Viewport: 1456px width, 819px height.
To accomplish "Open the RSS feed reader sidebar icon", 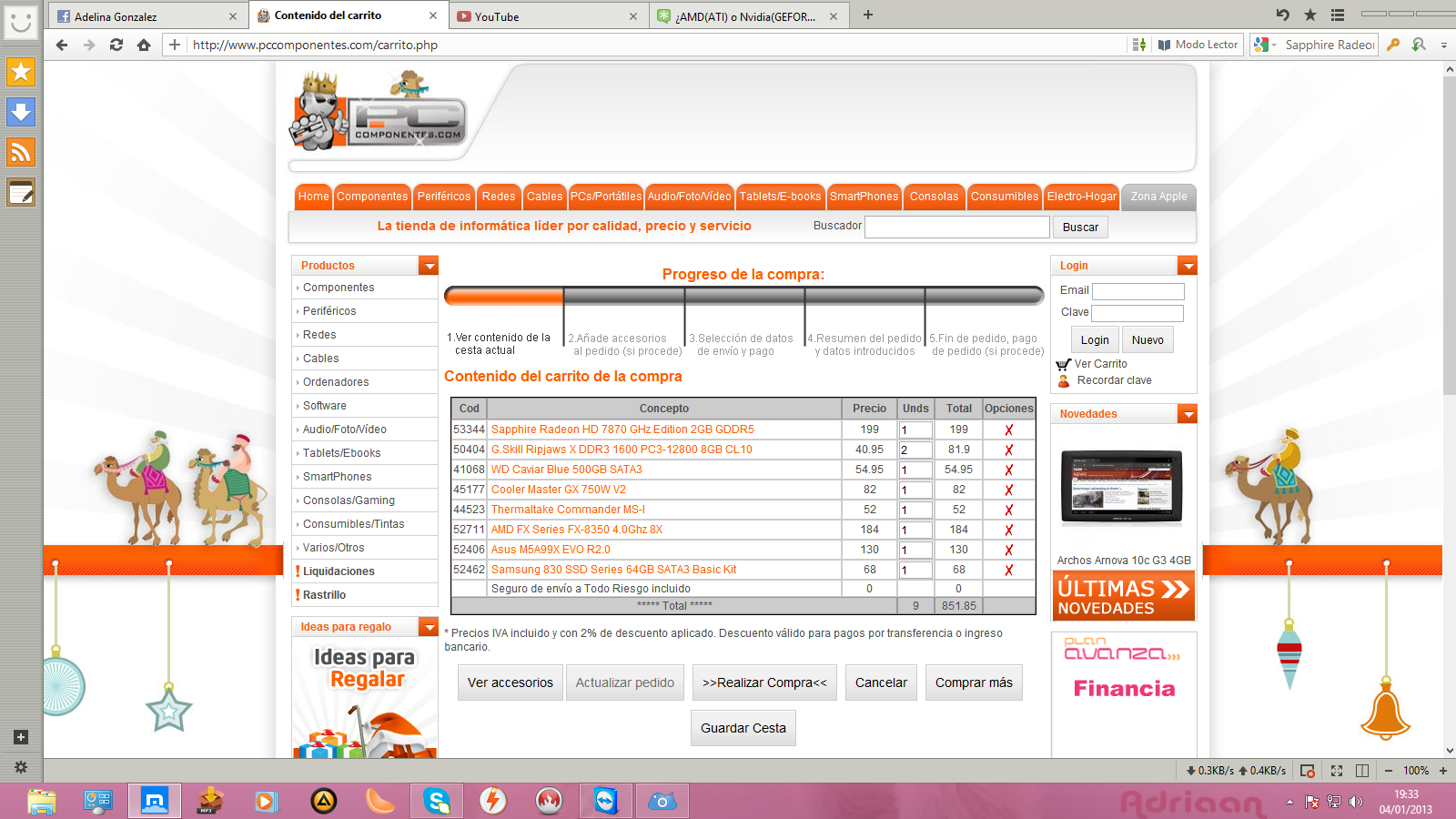I will (21, 152).
